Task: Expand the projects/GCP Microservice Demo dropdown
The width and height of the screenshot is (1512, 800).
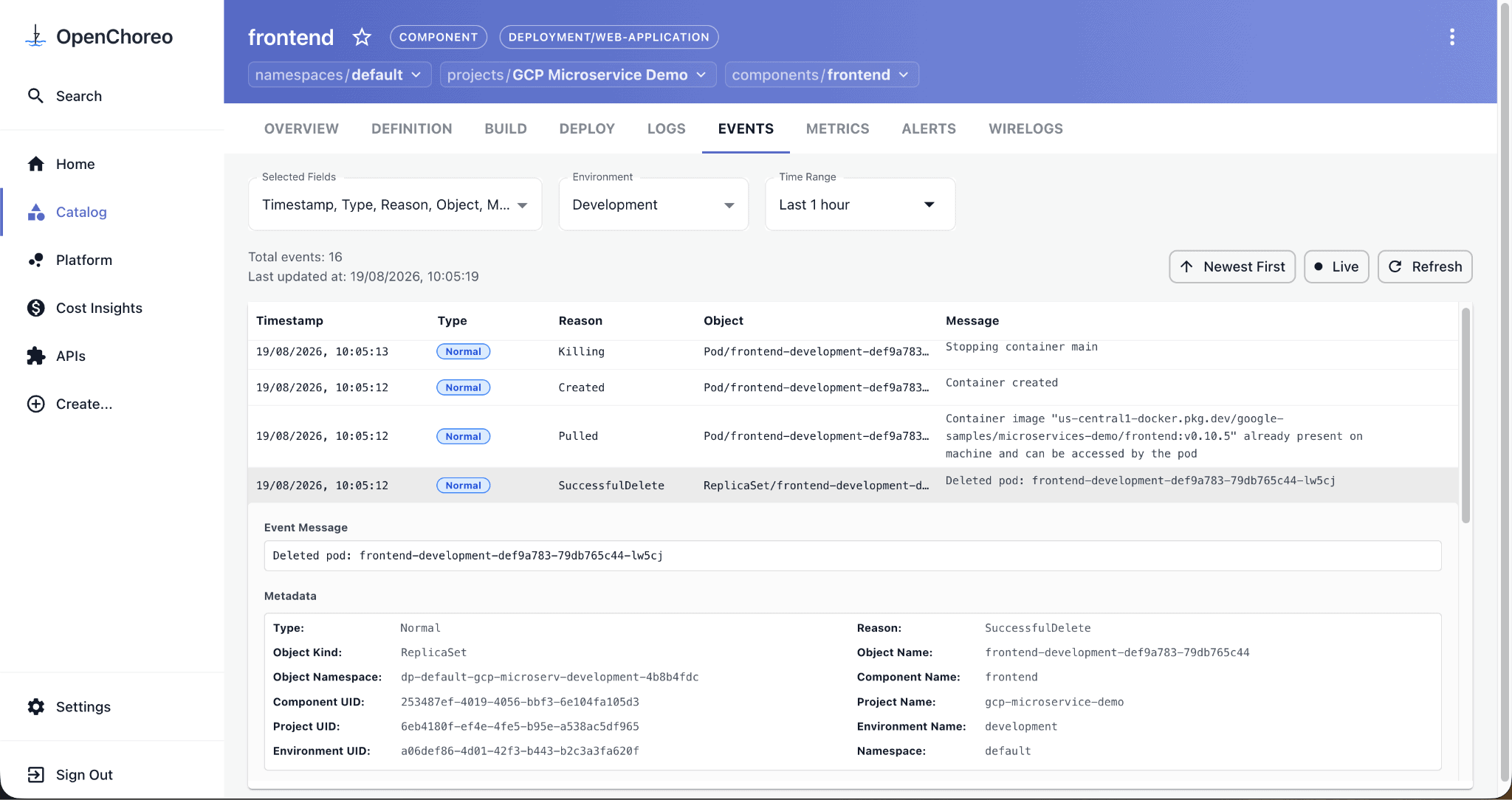Action: click(x=578, y=75)
